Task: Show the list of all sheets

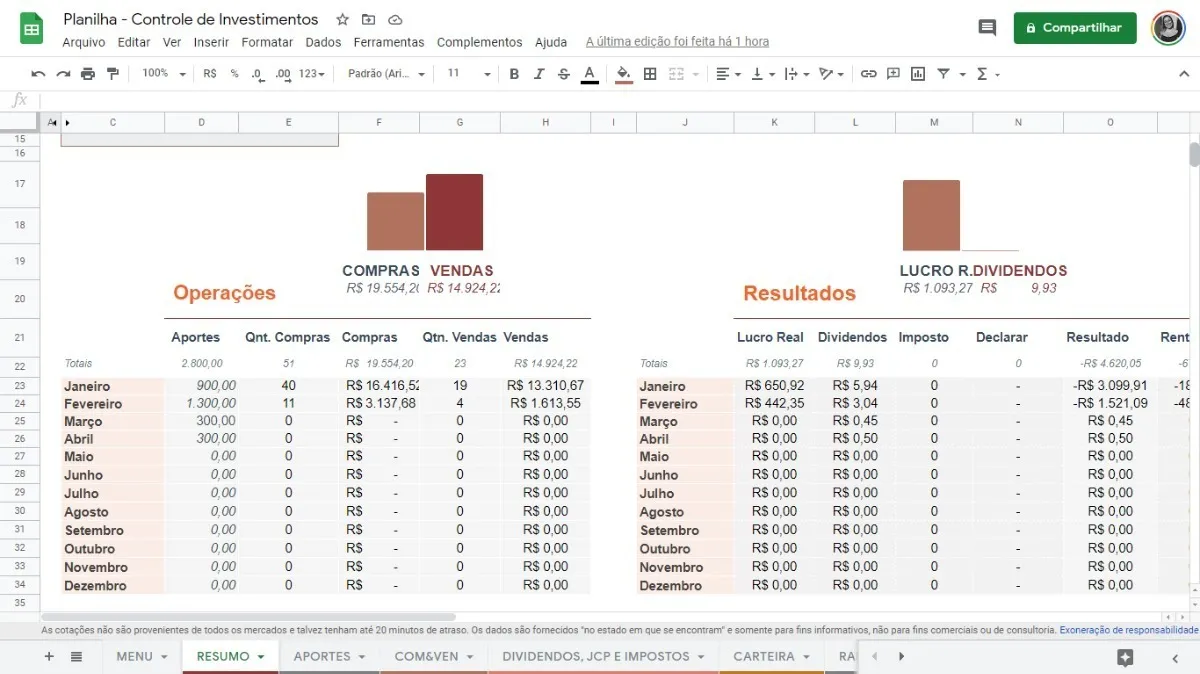Action: tap(76, 656)
